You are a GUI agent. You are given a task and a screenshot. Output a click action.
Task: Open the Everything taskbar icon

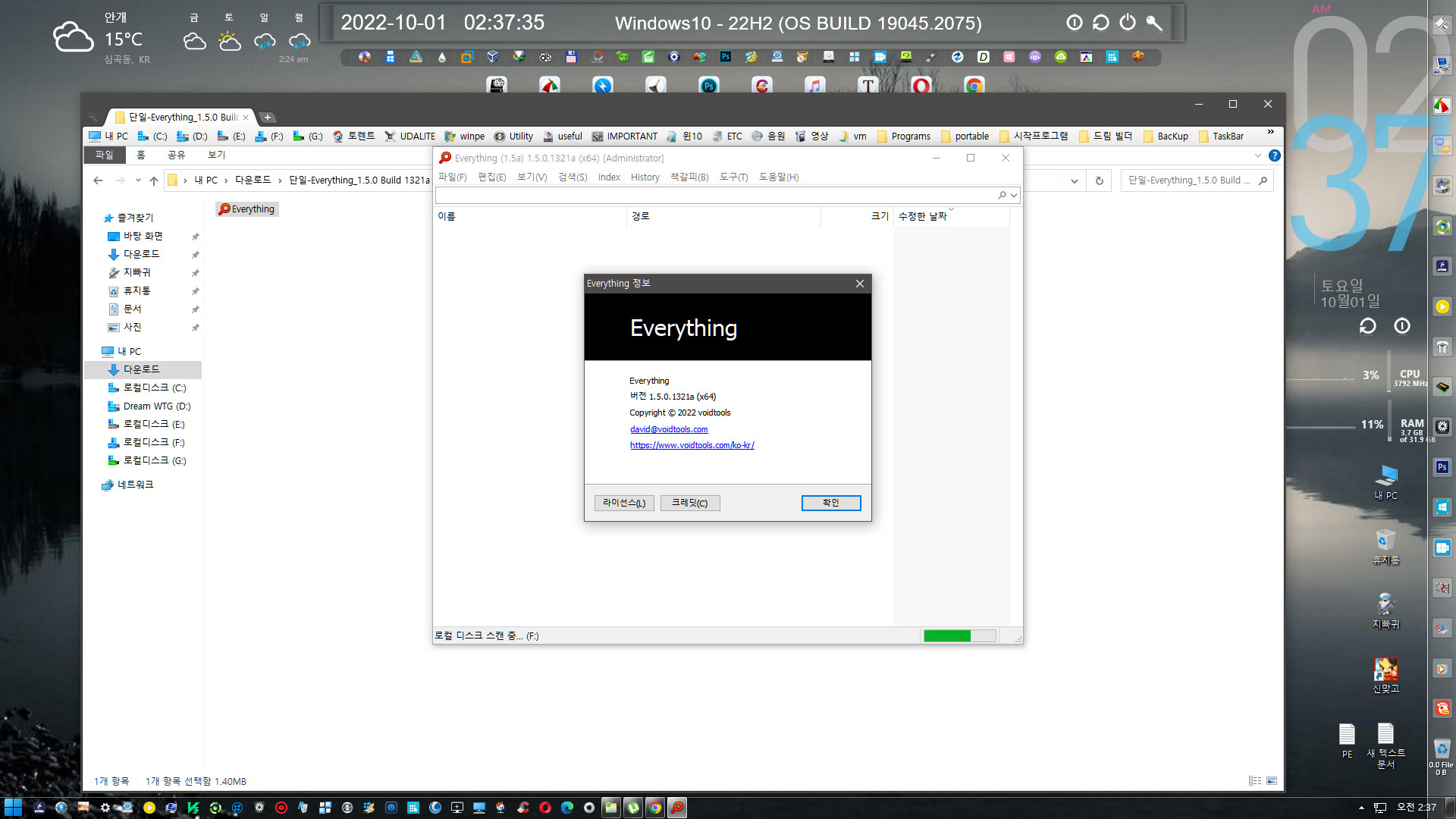pyautogui.click(x=677, y=808)
